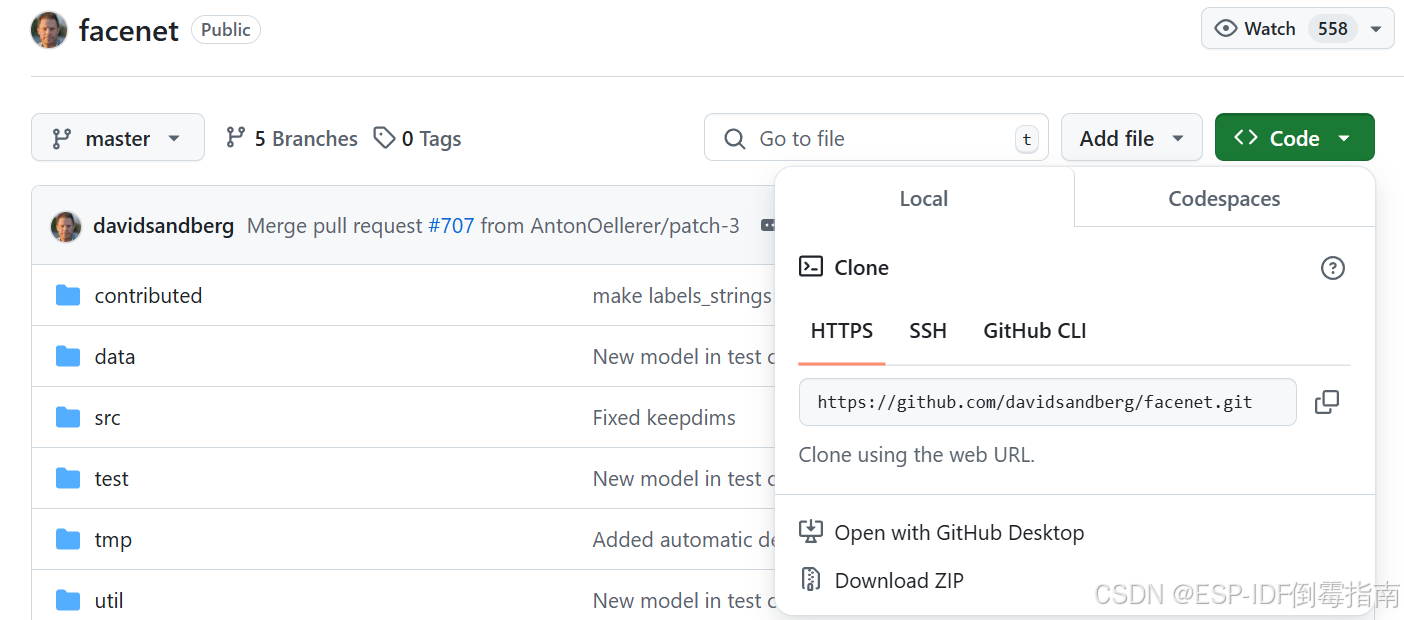The height and width of the screenshot is (620, 1404).
Task: Select the HTTPS clone tab
Action: [842, 331]
